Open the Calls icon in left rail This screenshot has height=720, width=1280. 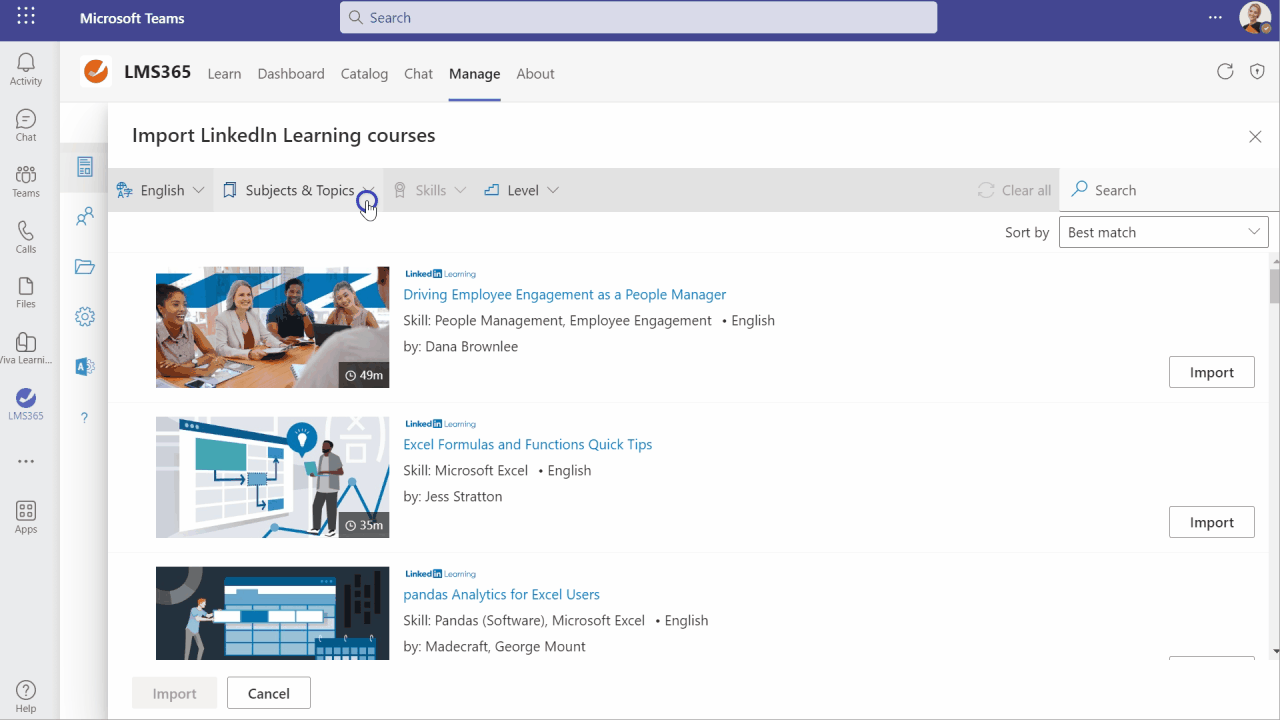pyautogui.click(x=26, y=237)
